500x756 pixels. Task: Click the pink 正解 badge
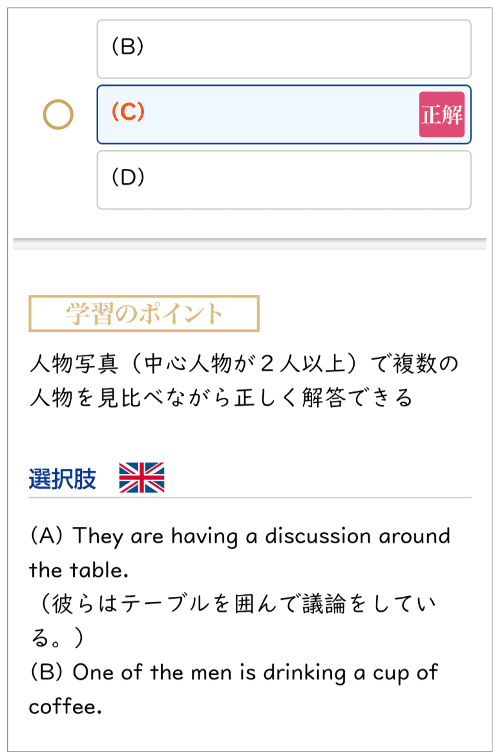[x=442, y=115]
